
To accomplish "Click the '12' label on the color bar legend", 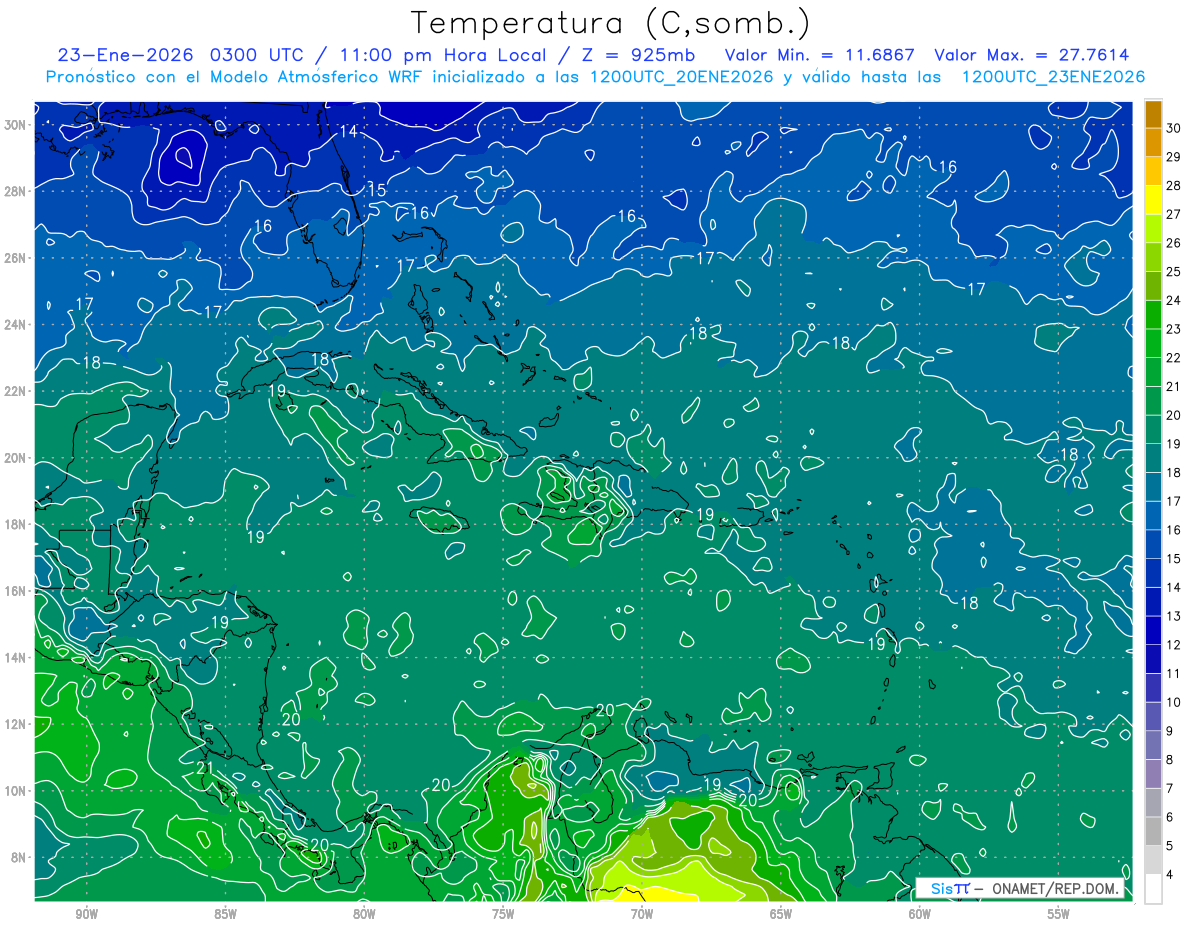I will pyautogui.click(x=1174, y=645).
